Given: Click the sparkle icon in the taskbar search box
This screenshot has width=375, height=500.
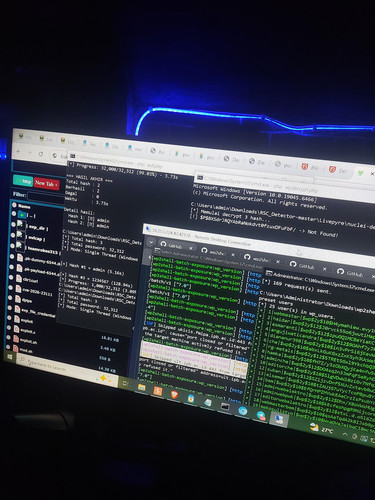Looking at the screenshot, I should tap(104, 378).
